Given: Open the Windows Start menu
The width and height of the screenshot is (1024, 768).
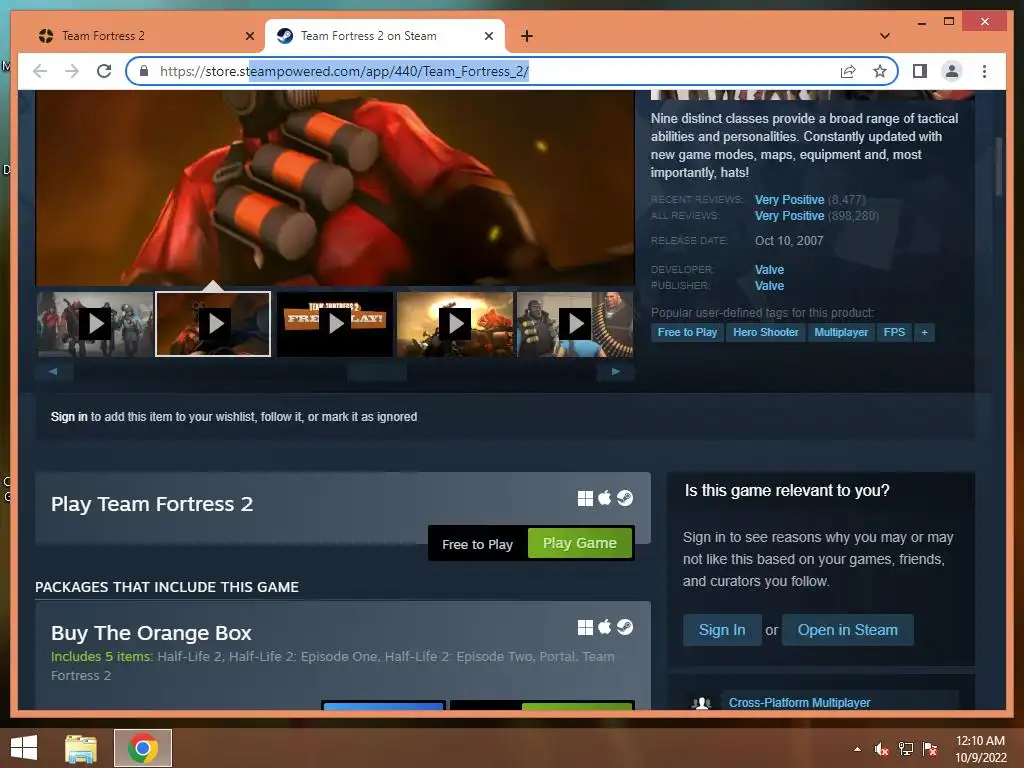Looking at the screenshot, I should tap(24, 748).
